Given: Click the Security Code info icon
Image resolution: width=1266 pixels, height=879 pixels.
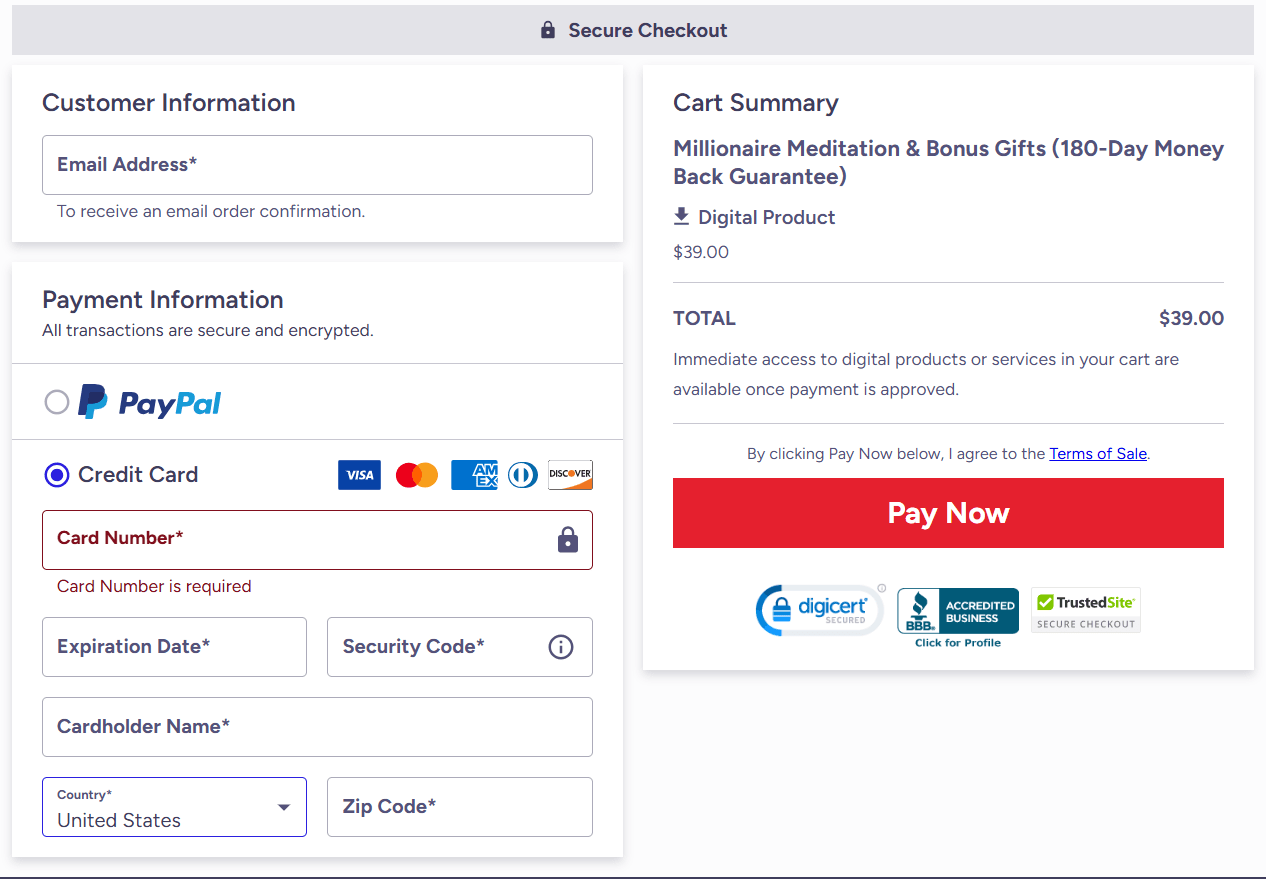Looking at the screenshot, I should (x=560, y=647).
